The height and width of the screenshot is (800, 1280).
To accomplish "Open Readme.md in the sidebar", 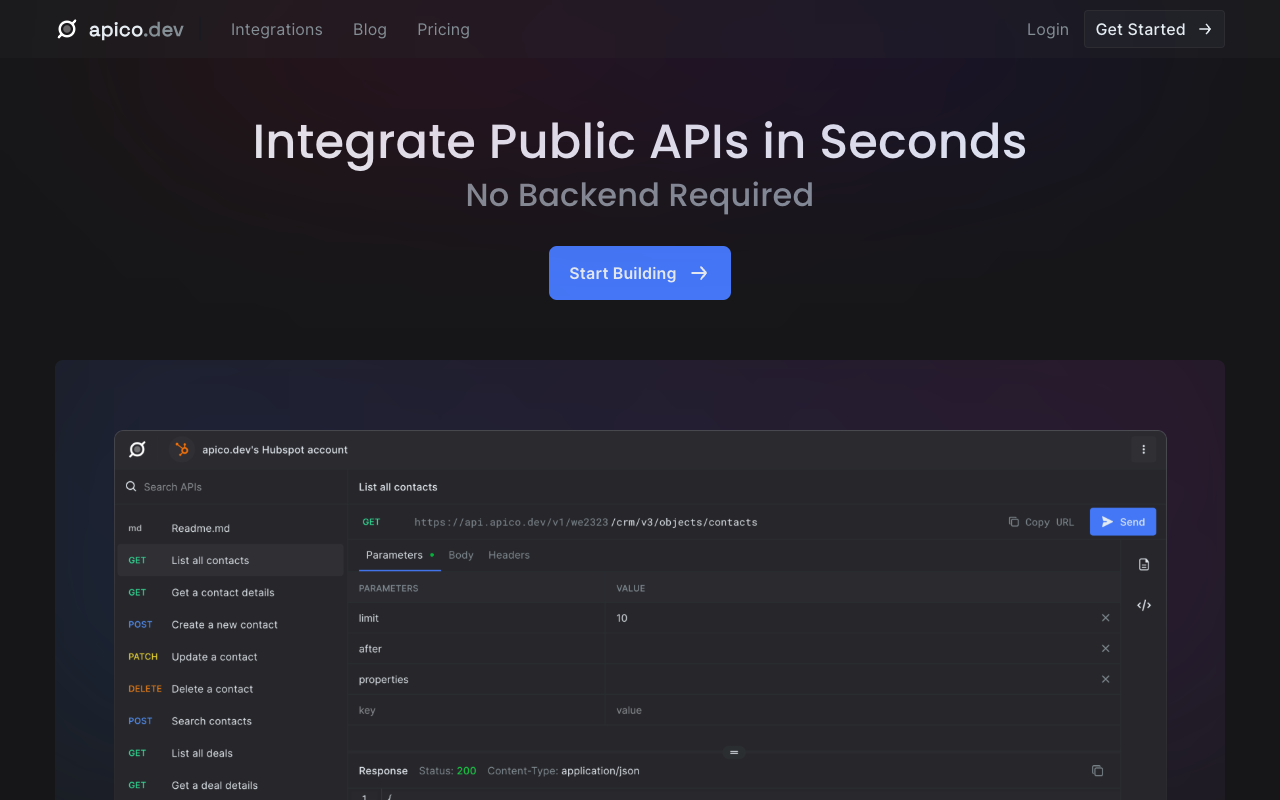I will (231, 528).
